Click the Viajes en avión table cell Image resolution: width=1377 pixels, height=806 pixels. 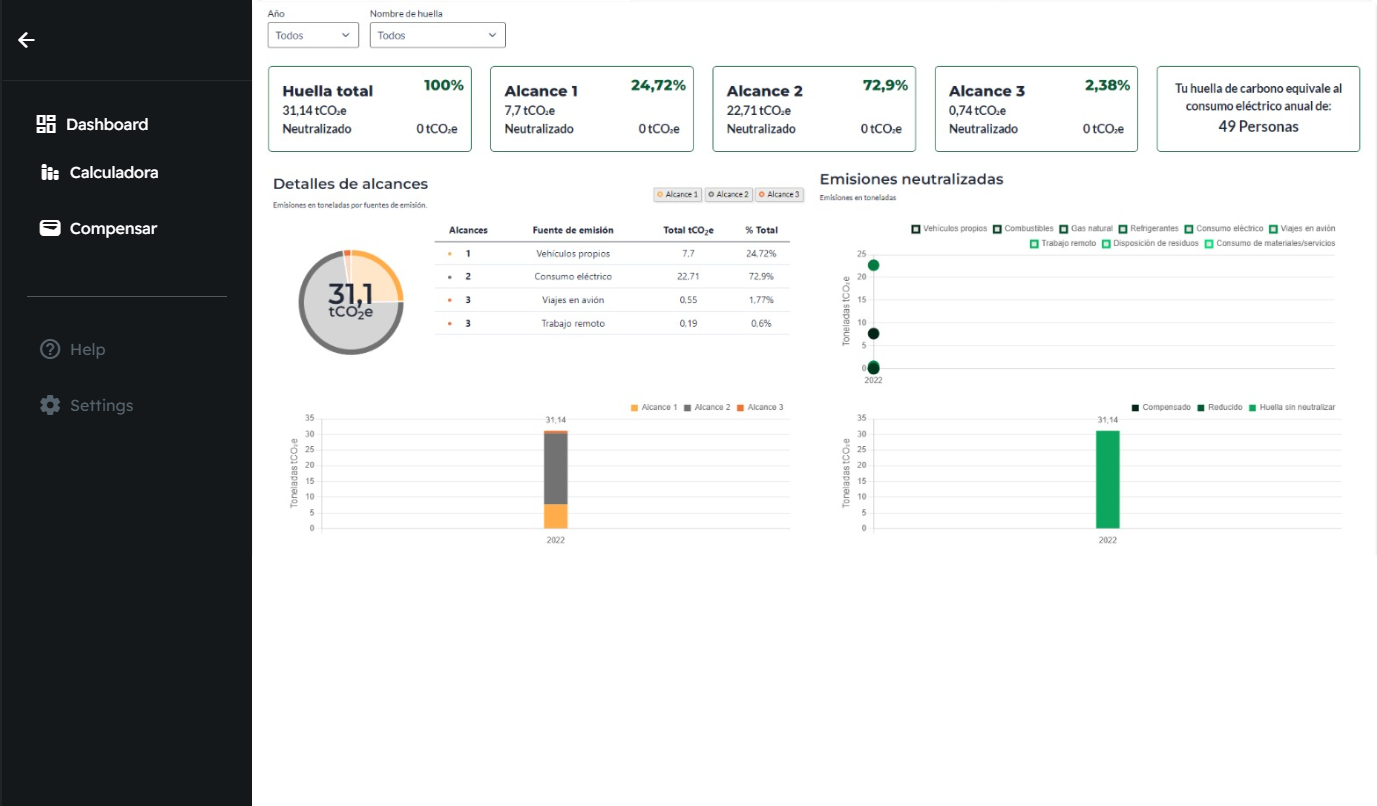pos(573,300)
